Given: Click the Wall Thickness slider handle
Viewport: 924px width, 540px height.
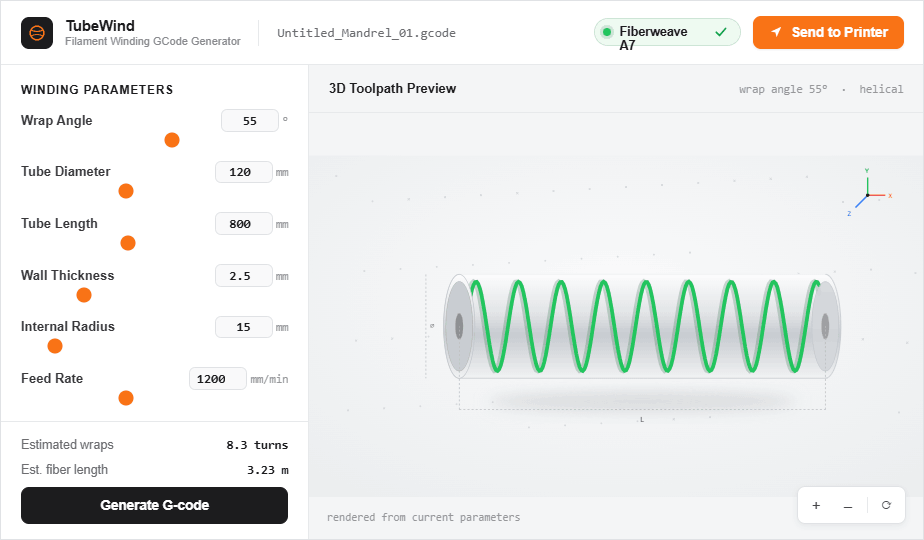Looking at the screenshot, I should pos(84,295).
